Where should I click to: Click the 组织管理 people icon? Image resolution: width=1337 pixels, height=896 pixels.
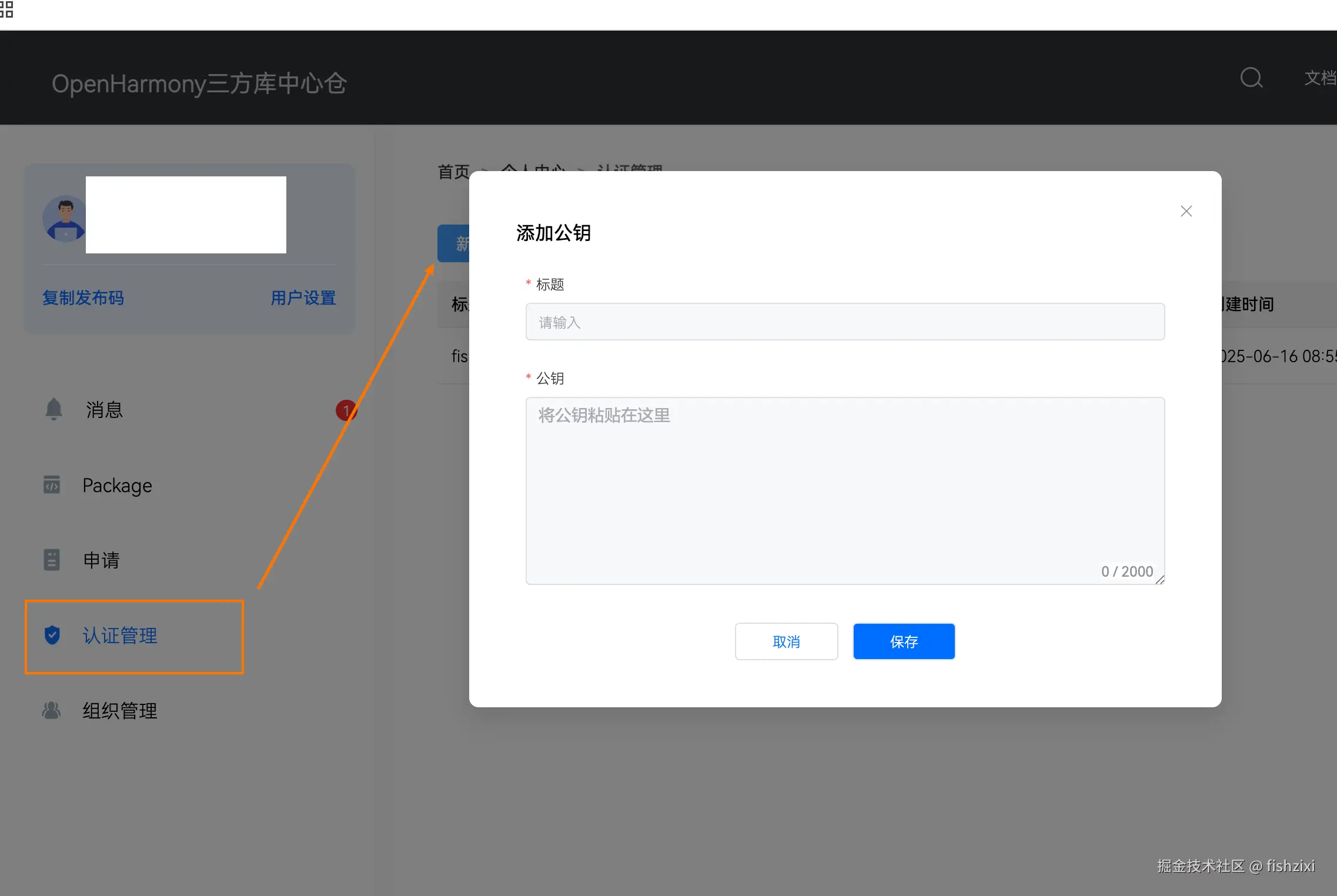pos(52,710)
